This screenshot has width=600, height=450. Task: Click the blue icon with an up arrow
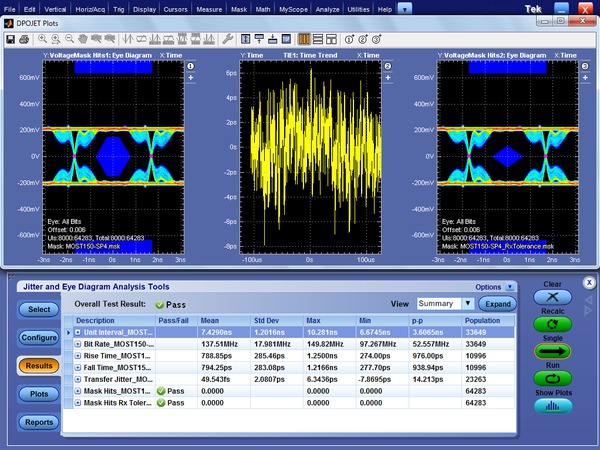[259, 39]
